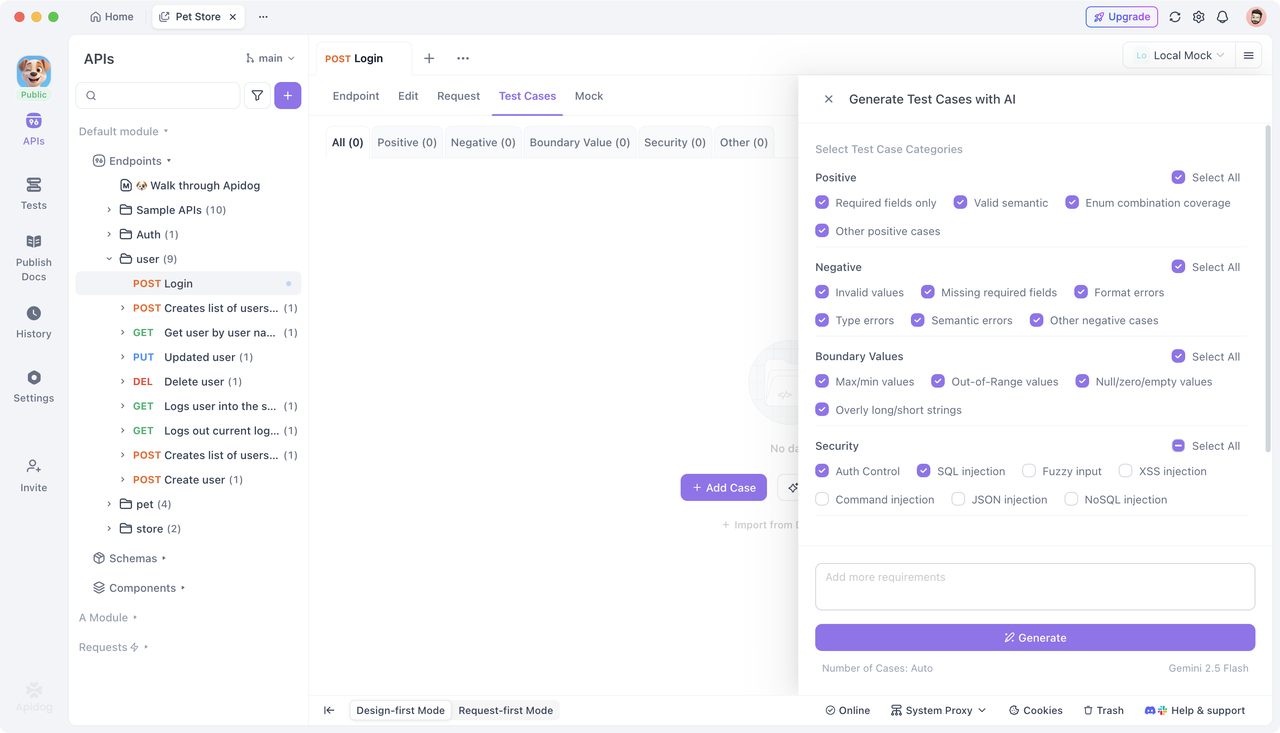1280x733 pixels.
Task: Uncheck the SQL injection checkbox
Action: [x=923, y=470]
